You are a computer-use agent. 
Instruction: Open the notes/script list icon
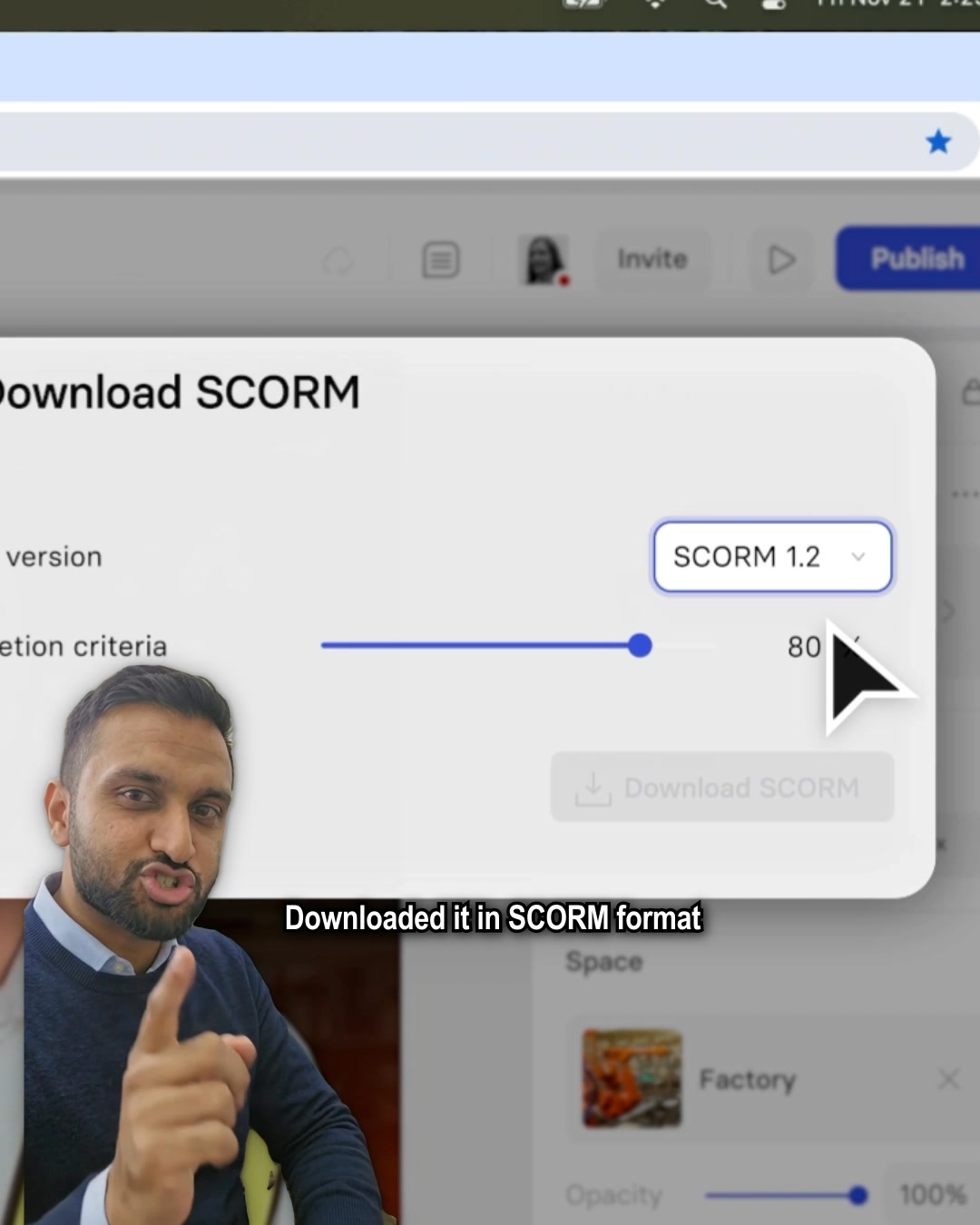441,260
